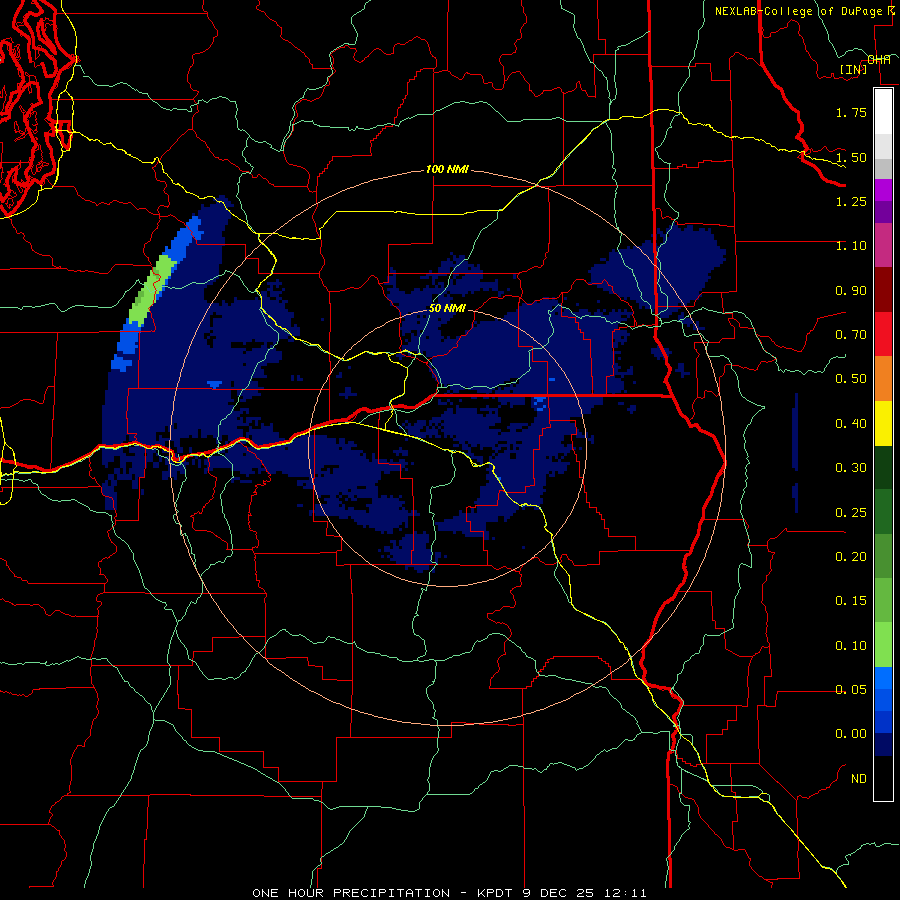Select the 0.10 legend value

851,646
